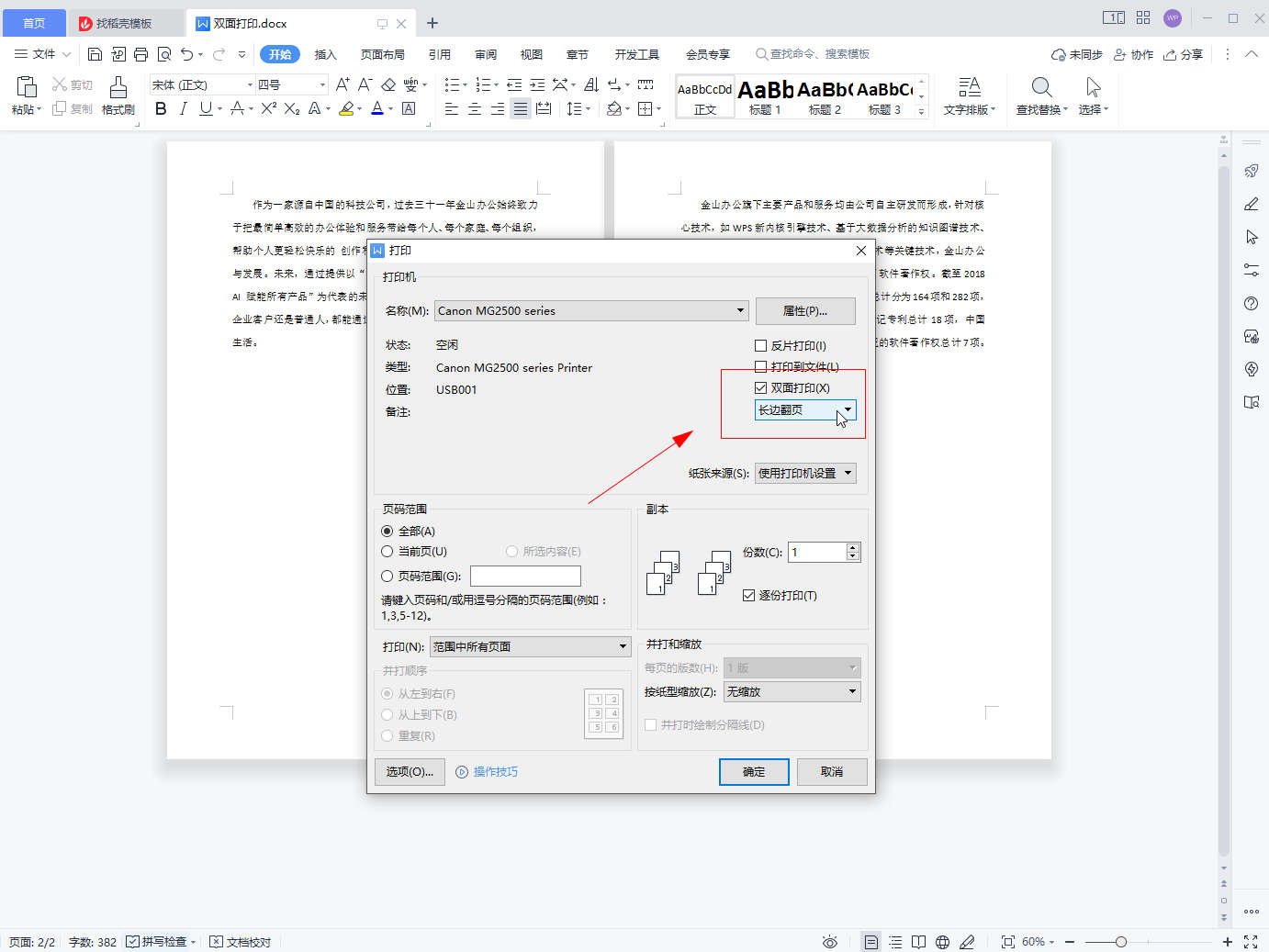Toggle 文档校对 in the status bar

[241, 942]
